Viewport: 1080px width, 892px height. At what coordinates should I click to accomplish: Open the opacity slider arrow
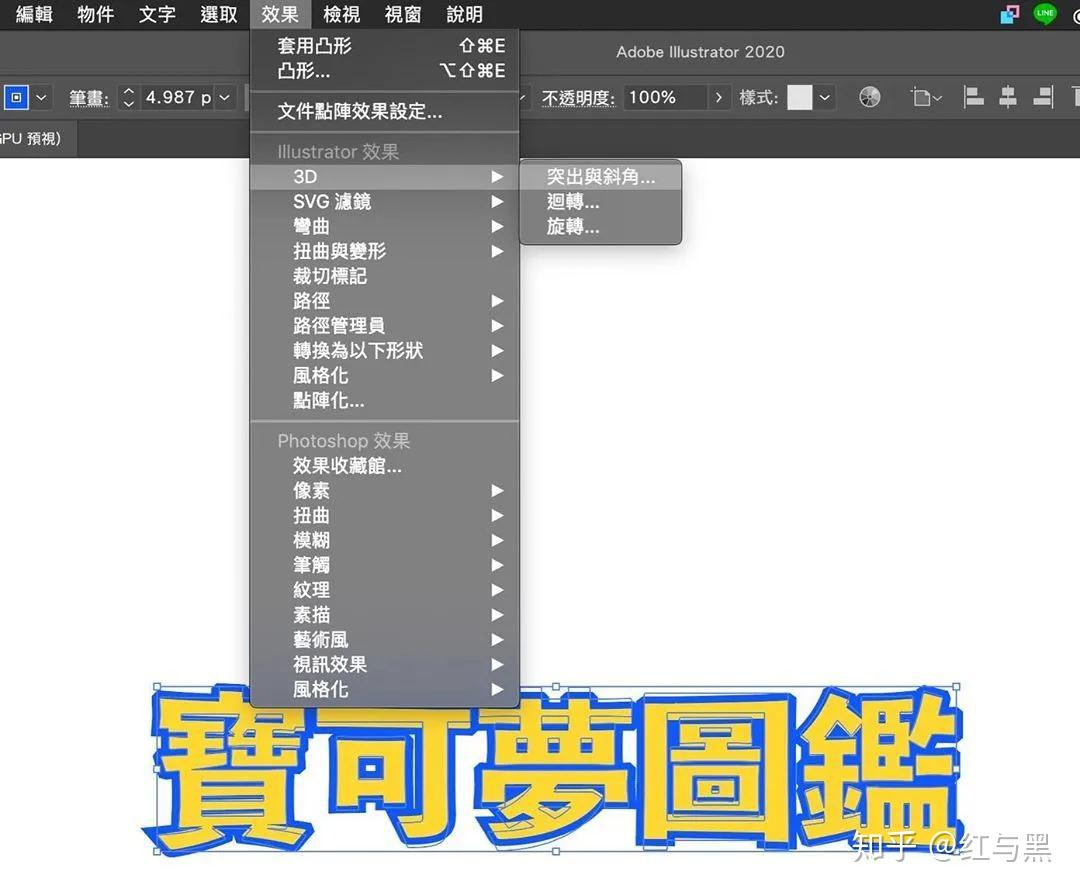coord(718,97)
